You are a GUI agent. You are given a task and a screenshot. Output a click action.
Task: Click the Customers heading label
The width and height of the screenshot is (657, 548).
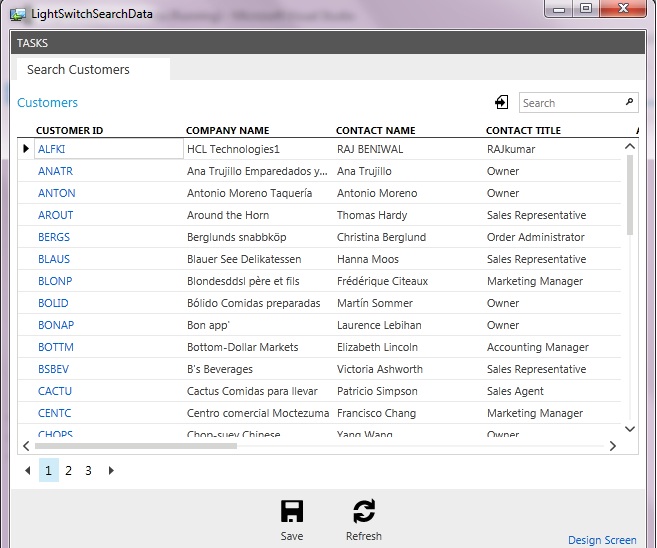coord(47,103)
